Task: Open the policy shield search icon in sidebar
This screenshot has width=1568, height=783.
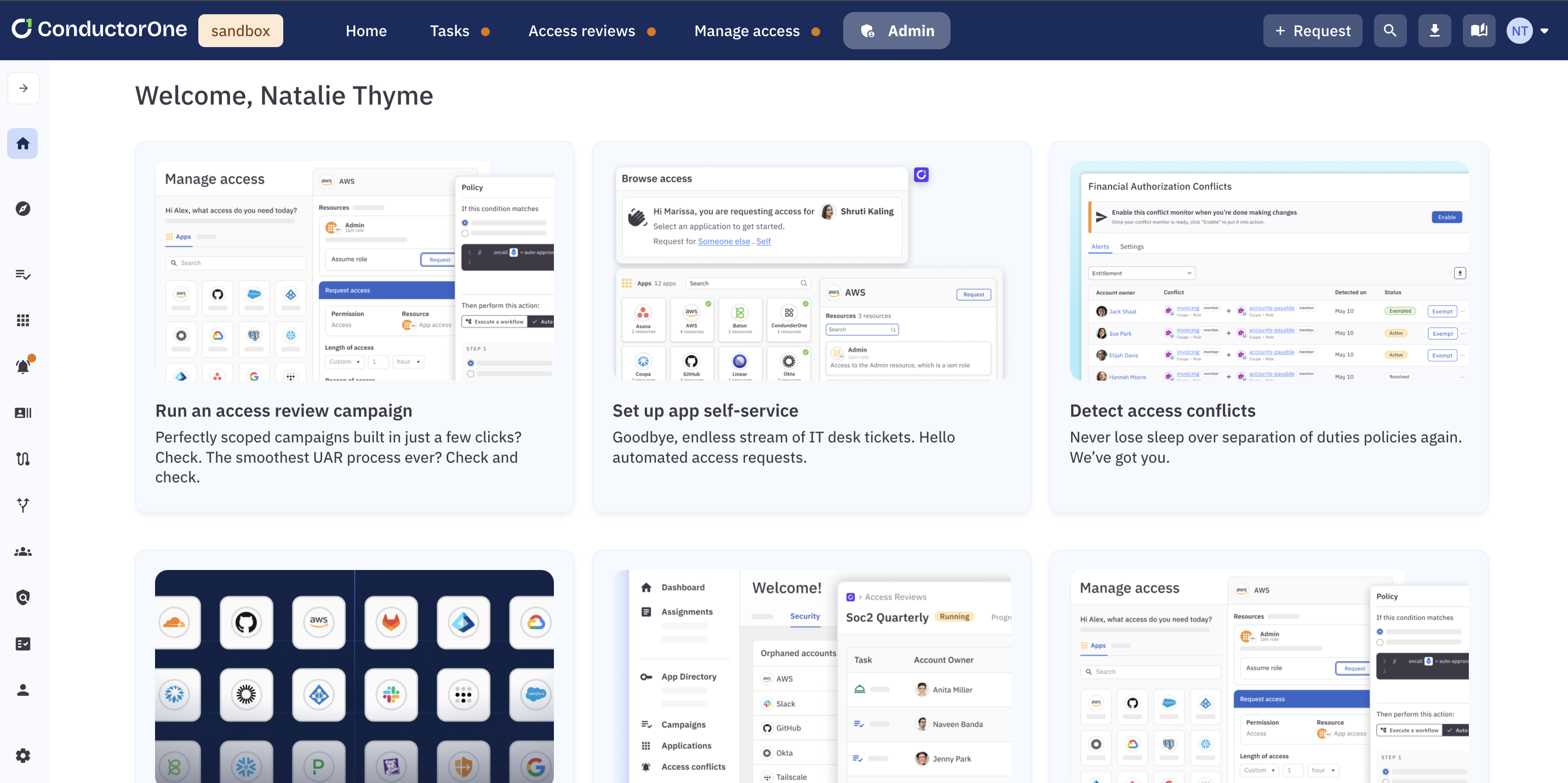Action: click(22, 597)
